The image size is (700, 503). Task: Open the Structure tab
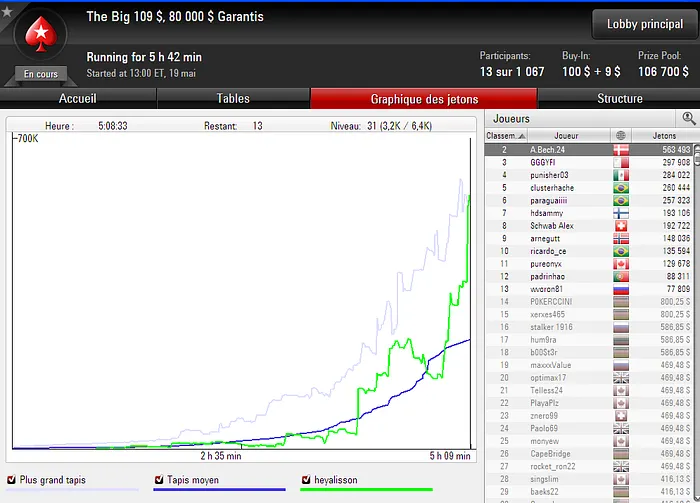620,99
